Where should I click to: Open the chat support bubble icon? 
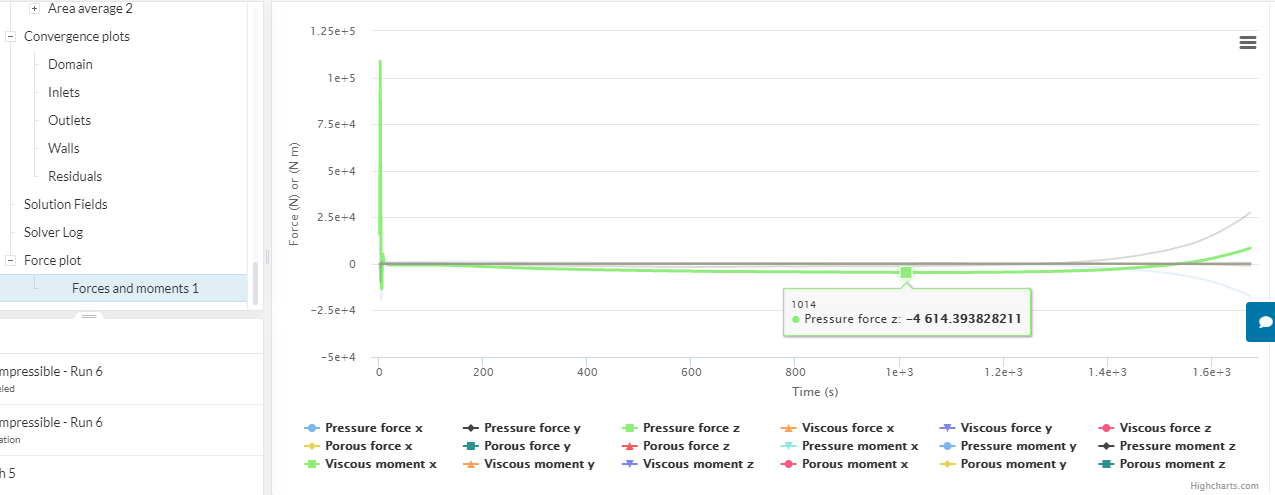[1264, 322]
